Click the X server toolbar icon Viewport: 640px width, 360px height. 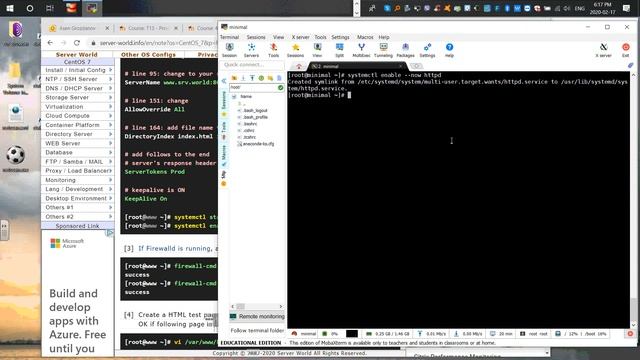(603, 50)
